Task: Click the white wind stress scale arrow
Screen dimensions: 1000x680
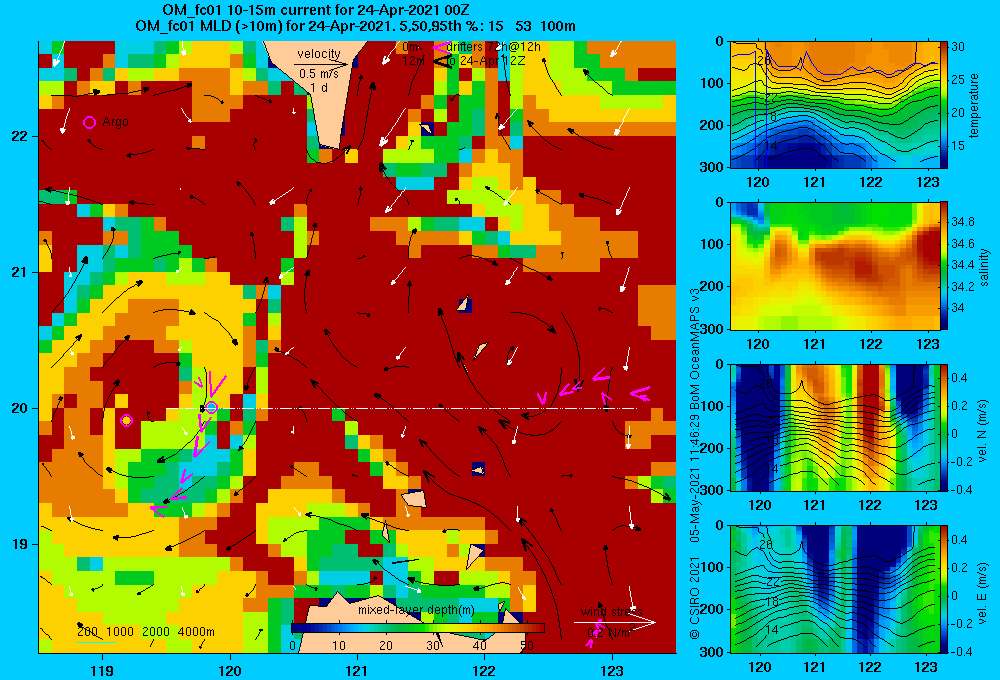Action: point(615,623)
